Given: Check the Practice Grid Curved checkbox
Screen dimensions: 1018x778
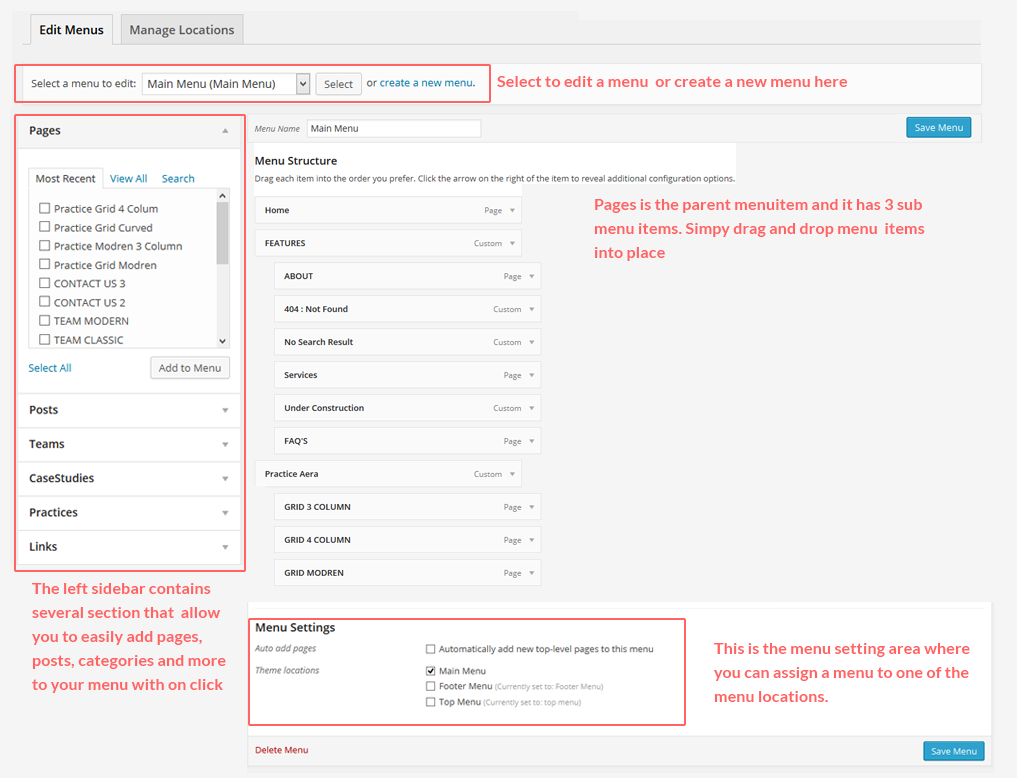Looking at the screenshot, I should click(x=45, y=228).
